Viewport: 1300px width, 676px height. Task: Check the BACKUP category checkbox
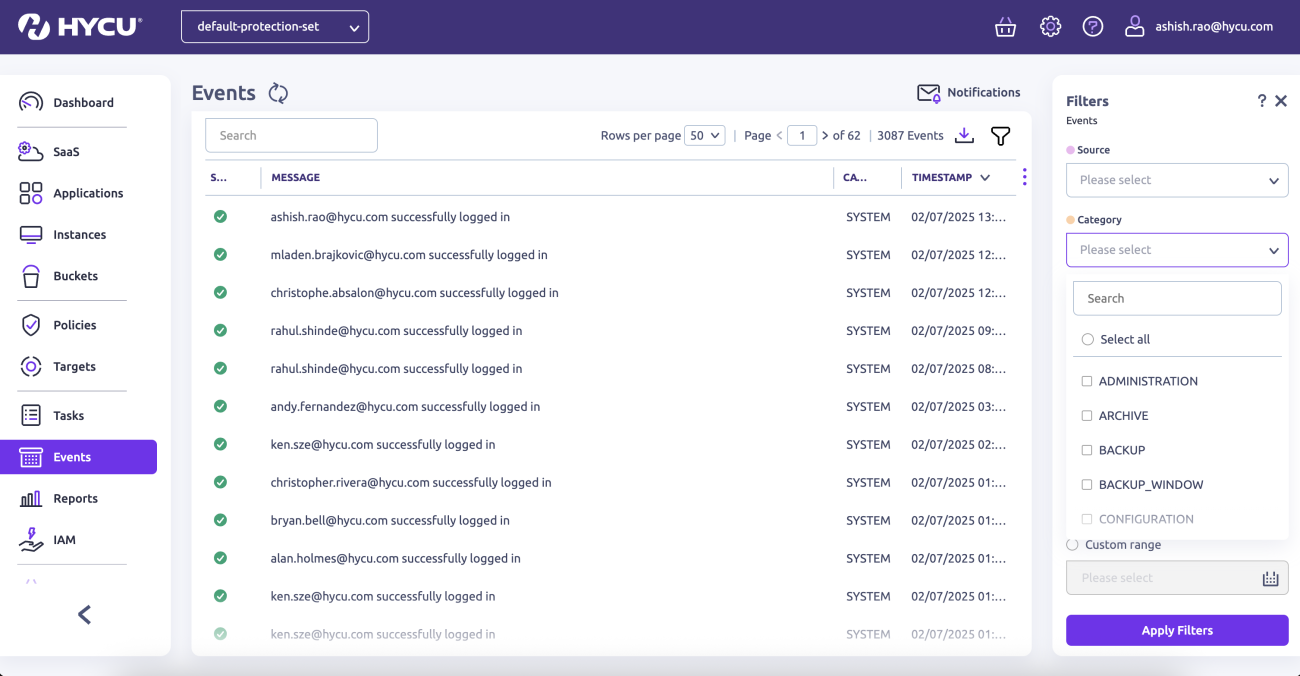pyautogui.click(x=1087, y=450)
